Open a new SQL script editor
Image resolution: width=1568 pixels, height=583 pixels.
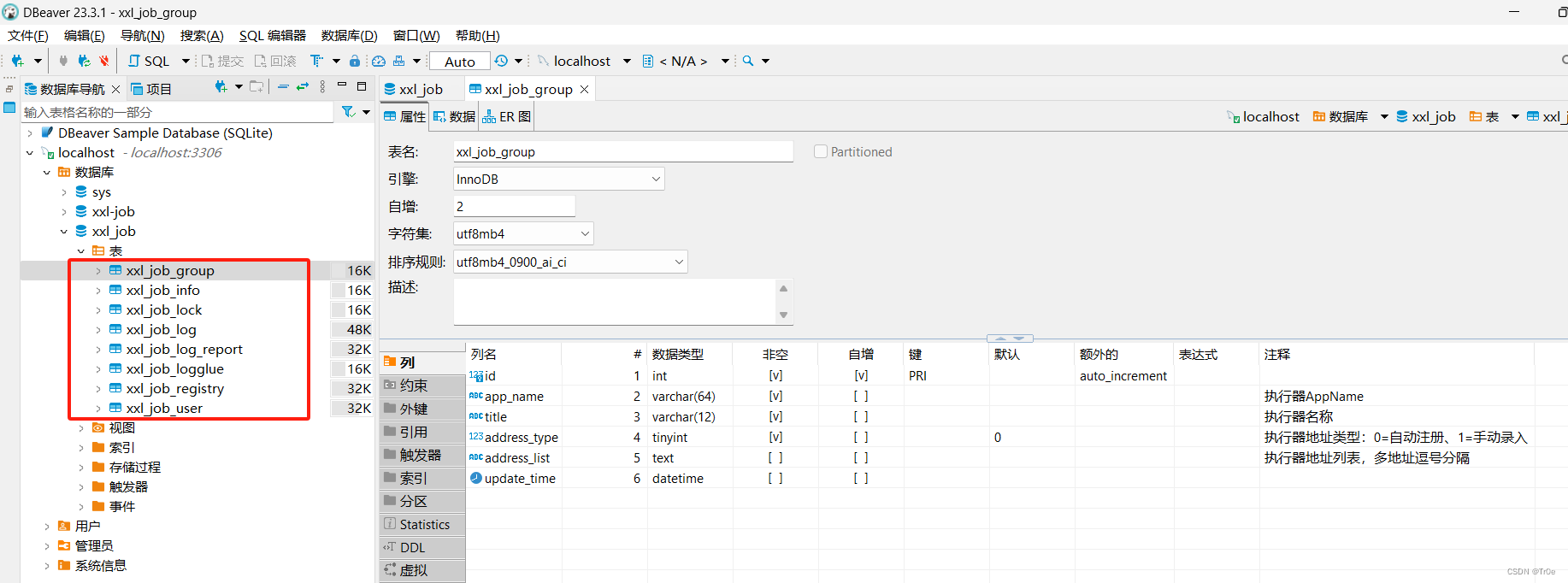coord(149,61)
